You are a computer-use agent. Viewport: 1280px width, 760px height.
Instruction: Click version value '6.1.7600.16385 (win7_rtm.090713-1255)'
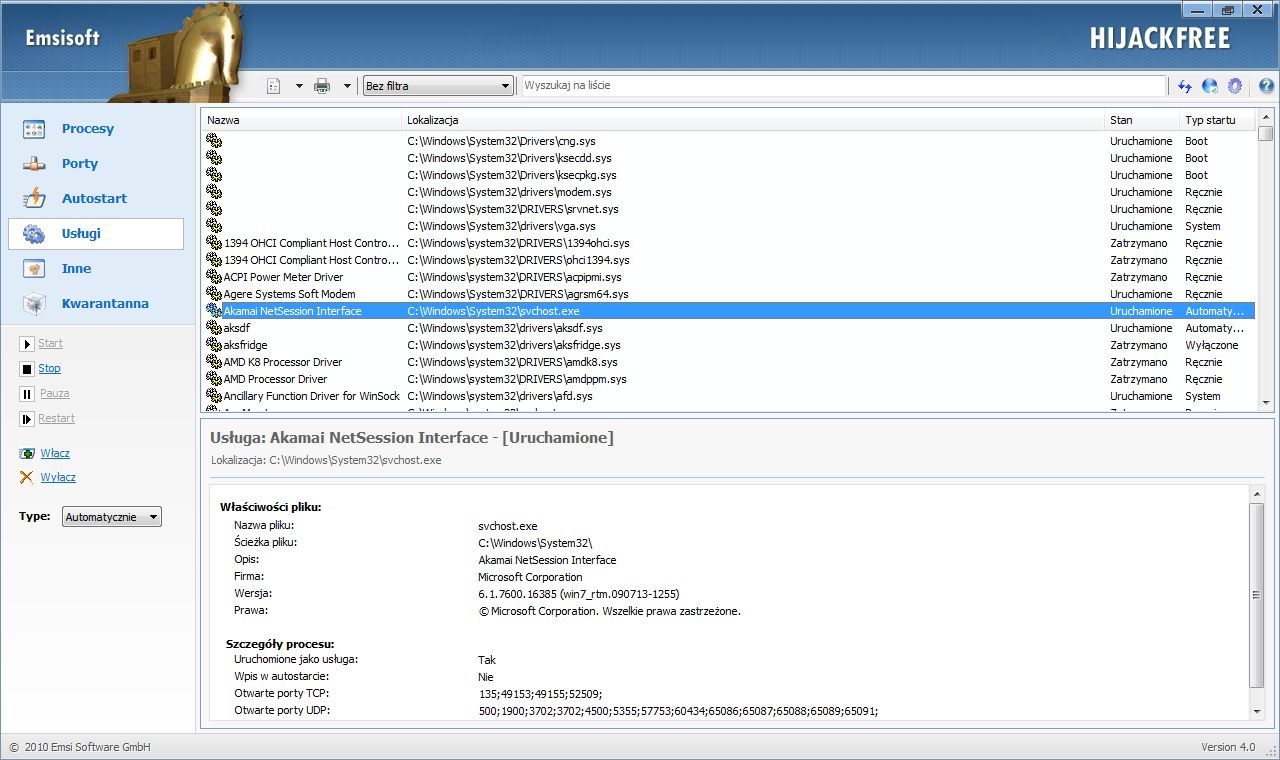(579, 594)
